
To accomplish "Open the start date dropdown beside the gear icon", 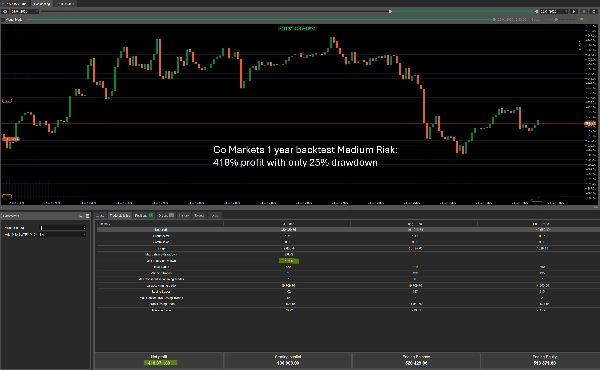I will pos(24,11).
